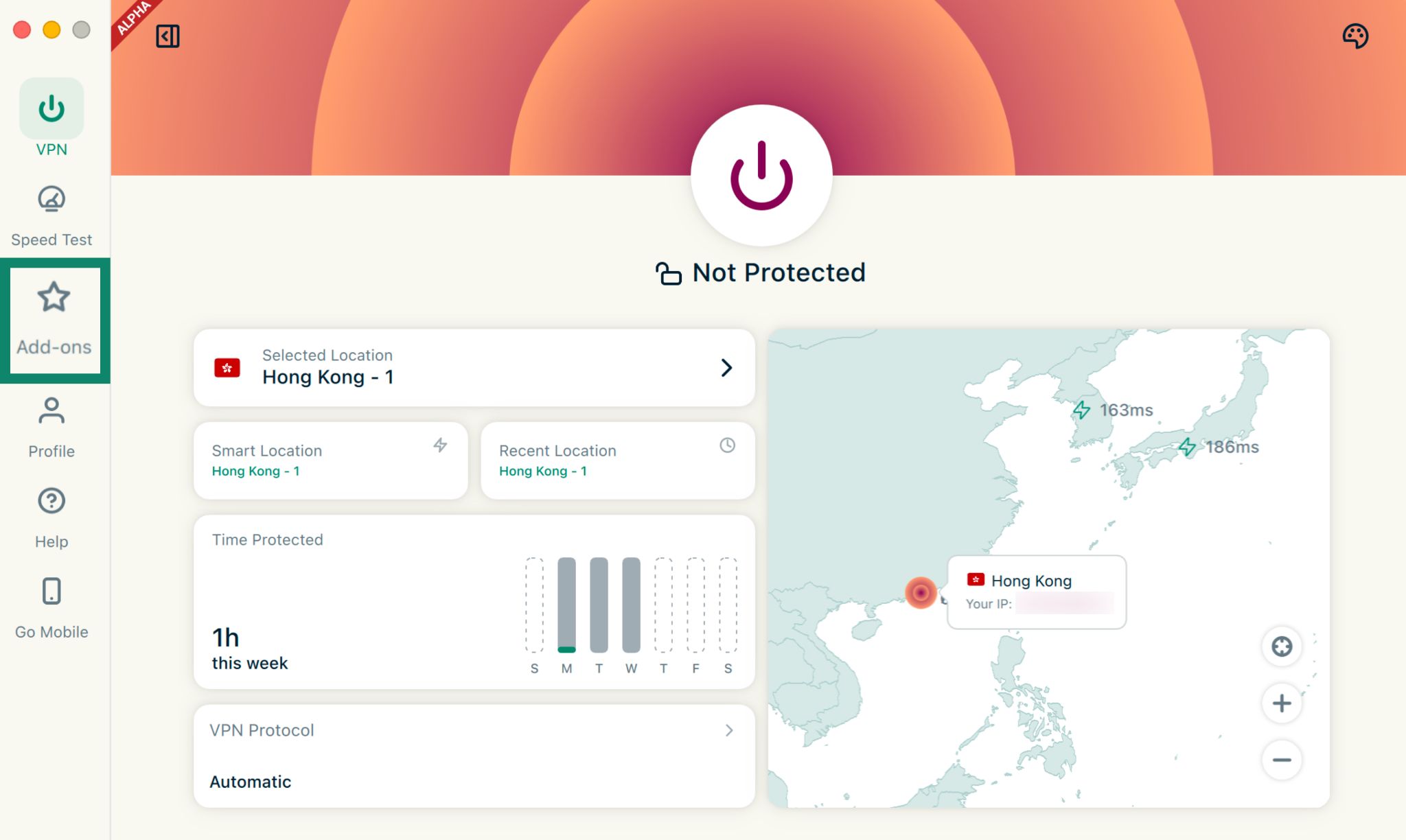The image size is (1406, 840).
Task: Open Speed Test from sidebar
Action: tap(51, 215)
